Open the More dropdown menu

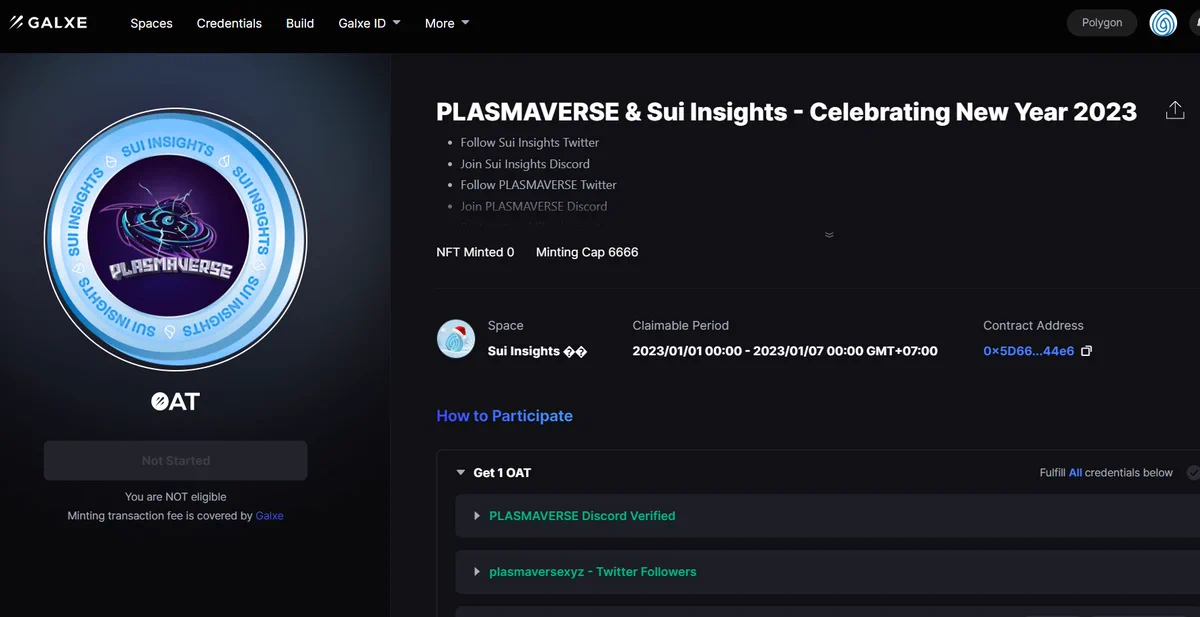447,23
